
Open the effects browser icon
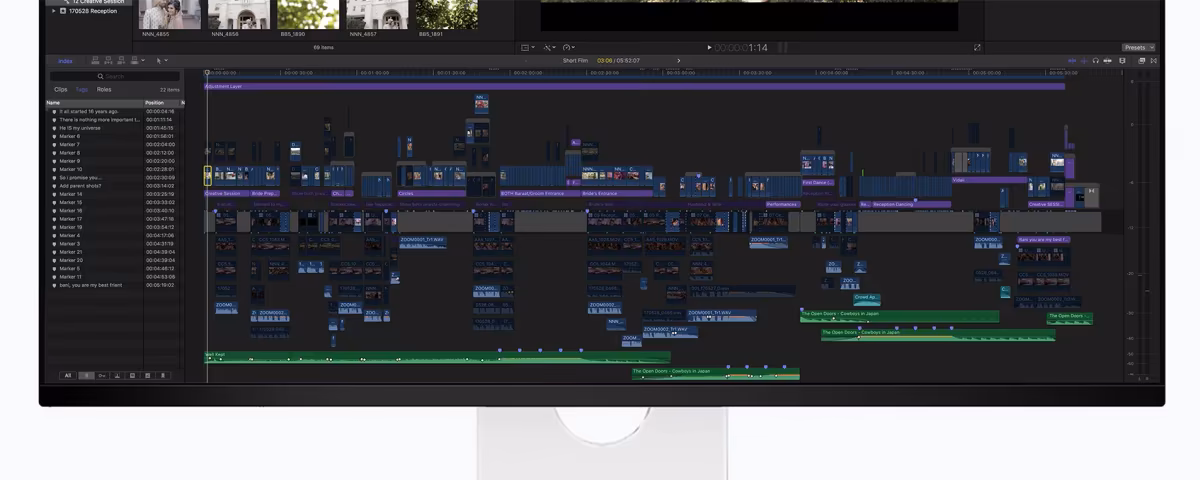tap(1141, 60)
